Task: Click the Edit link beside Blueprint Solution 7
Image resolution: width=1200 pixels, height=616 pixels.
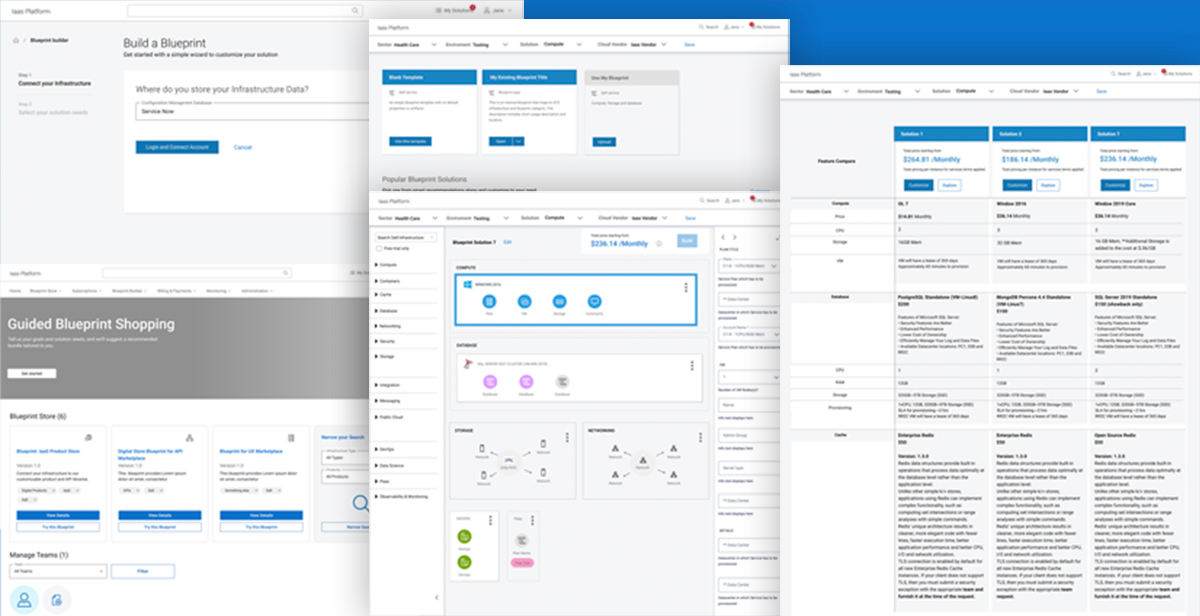Action: (x=507, y=242)
